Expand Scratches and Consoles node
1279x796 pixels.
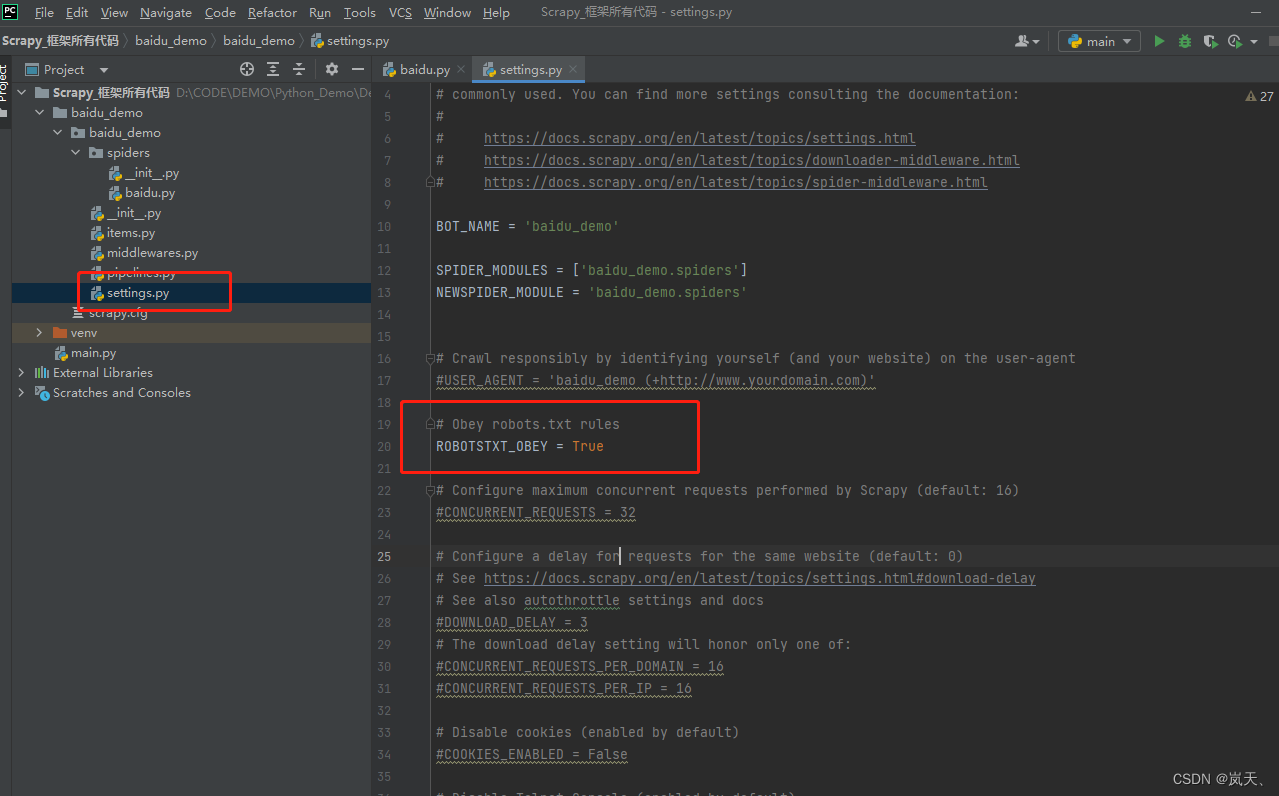tap(21, 392)
